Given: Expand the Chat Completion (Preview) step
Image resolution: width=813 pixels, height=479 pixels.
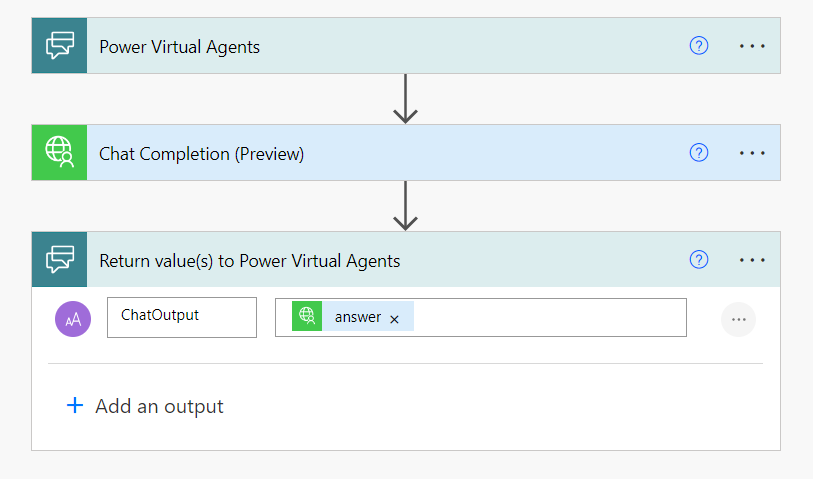Looking at the screenshot, I should (380, 153).
